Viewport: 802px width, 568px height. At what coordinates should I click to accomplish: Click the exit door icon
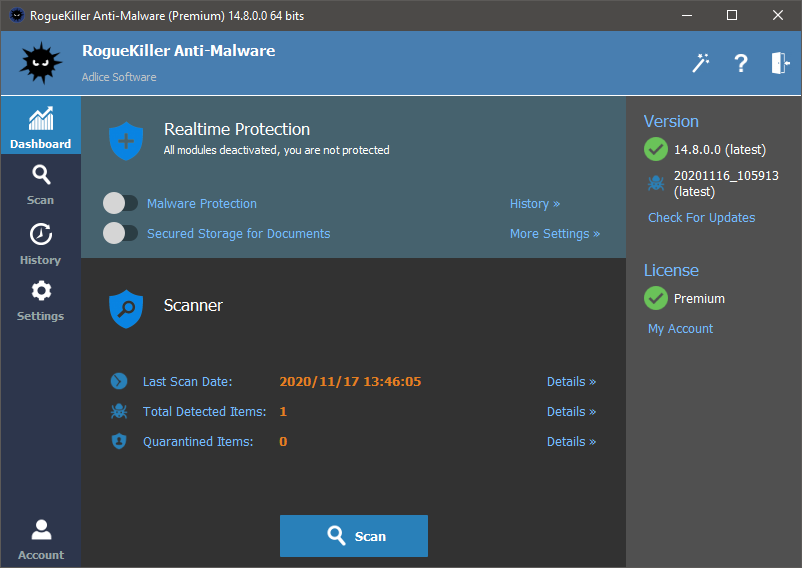[x=780, y=63]
